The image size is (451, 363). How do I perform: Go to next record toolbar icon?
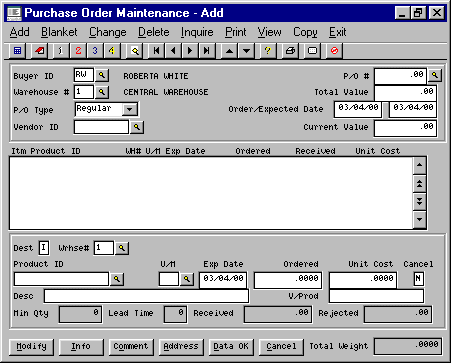190,51
